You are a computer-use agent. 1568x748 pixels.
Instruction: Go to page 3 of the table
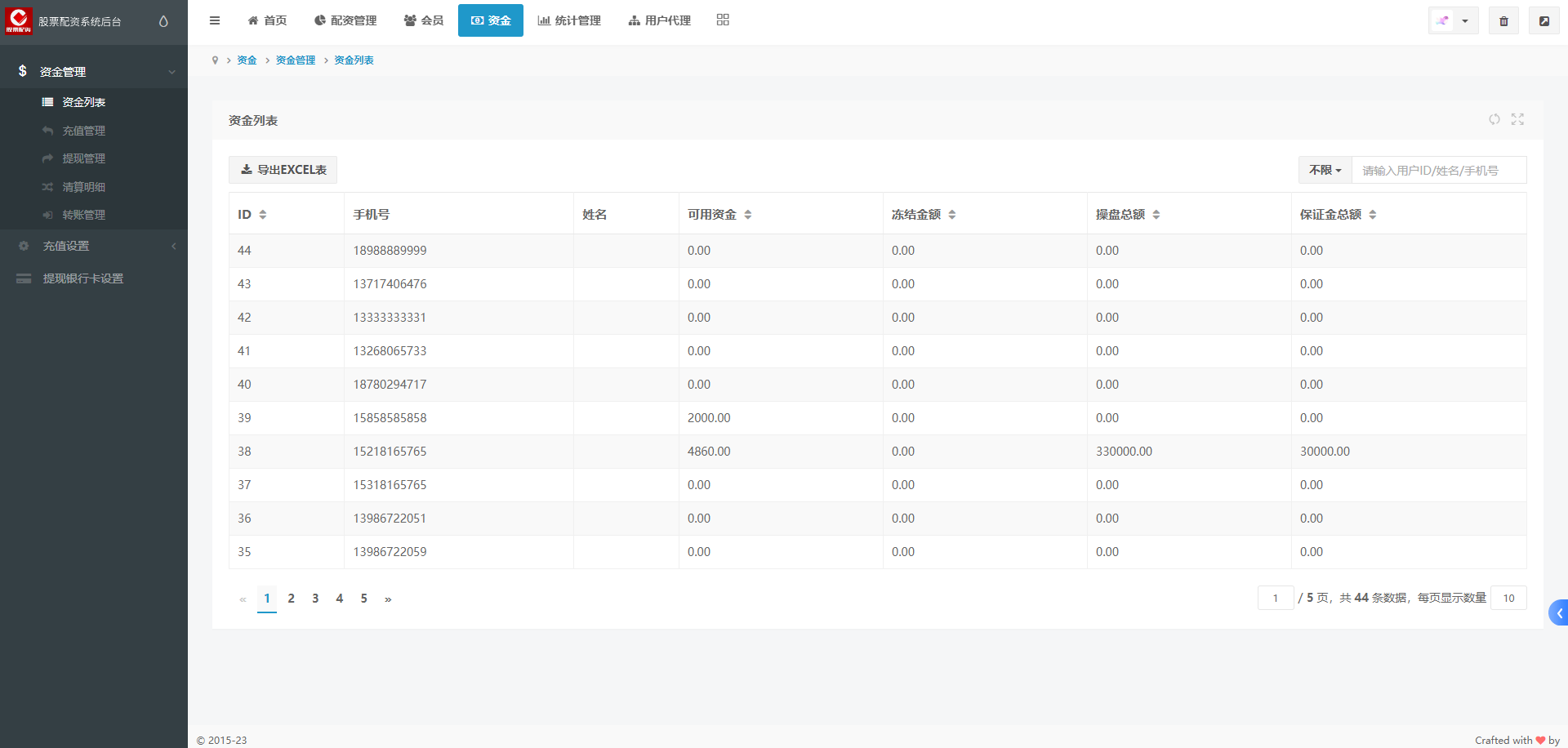[x=315, y=599]
